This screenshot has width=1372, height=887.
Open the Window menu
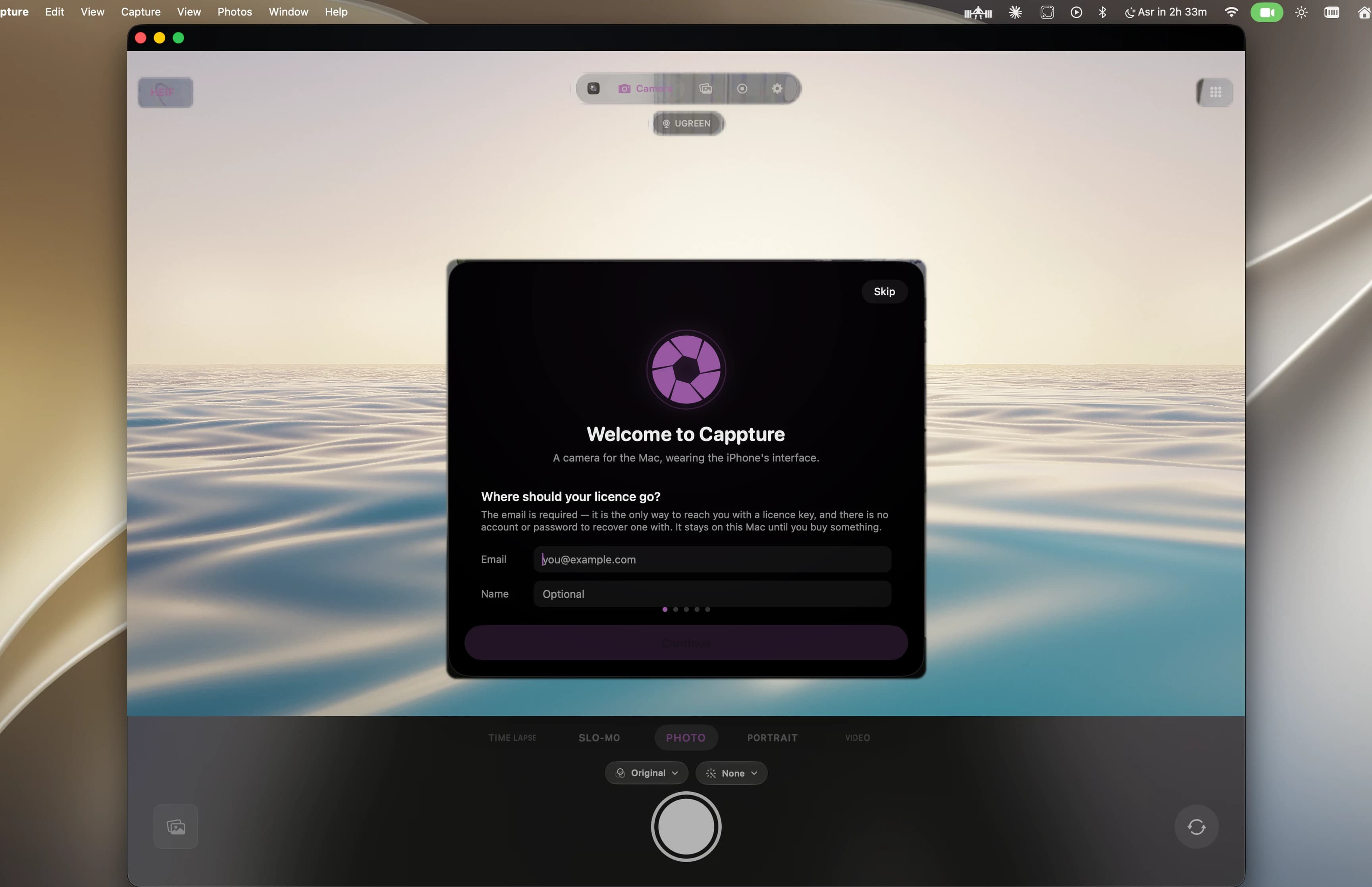289,12
